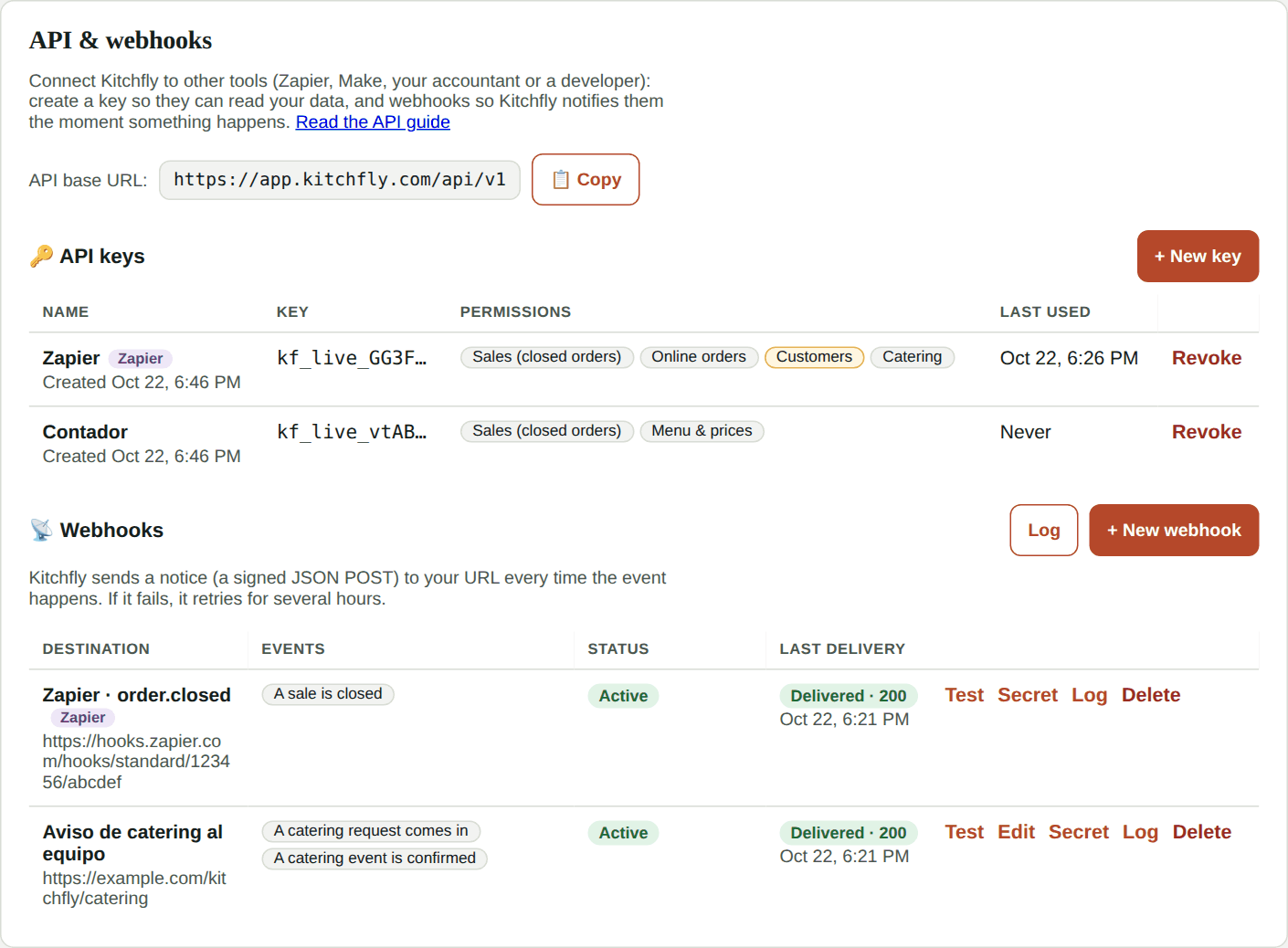The width and height of the screenshot is (1288, 948).
Task: Click the kf_live_GG3F… key value
Action: click(352, 358)
